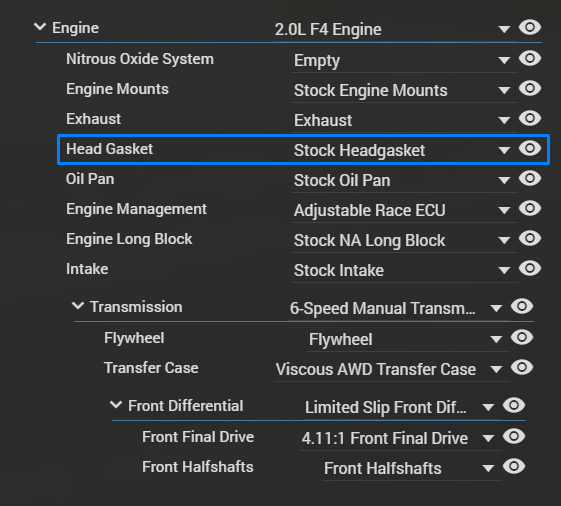561x506 pixels.
Task: Collapse the Transmission tree section
Action: point(78,306)
